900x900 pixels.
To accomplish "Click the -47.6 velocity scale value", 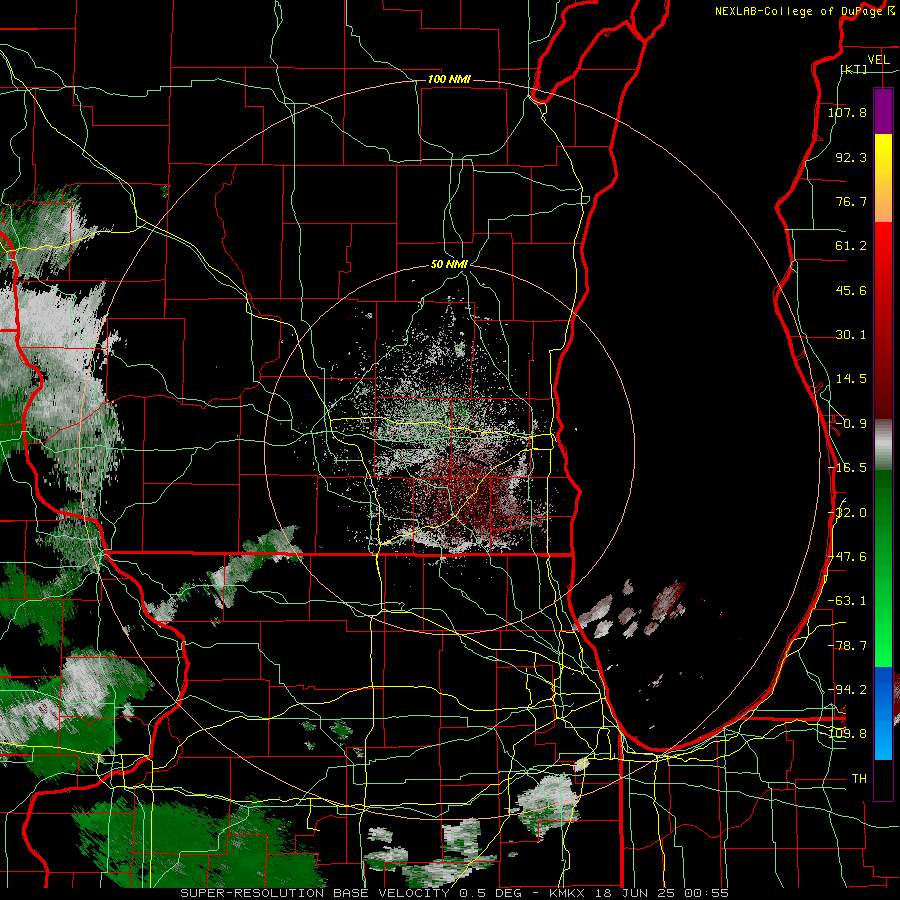I will coord(847,557).
